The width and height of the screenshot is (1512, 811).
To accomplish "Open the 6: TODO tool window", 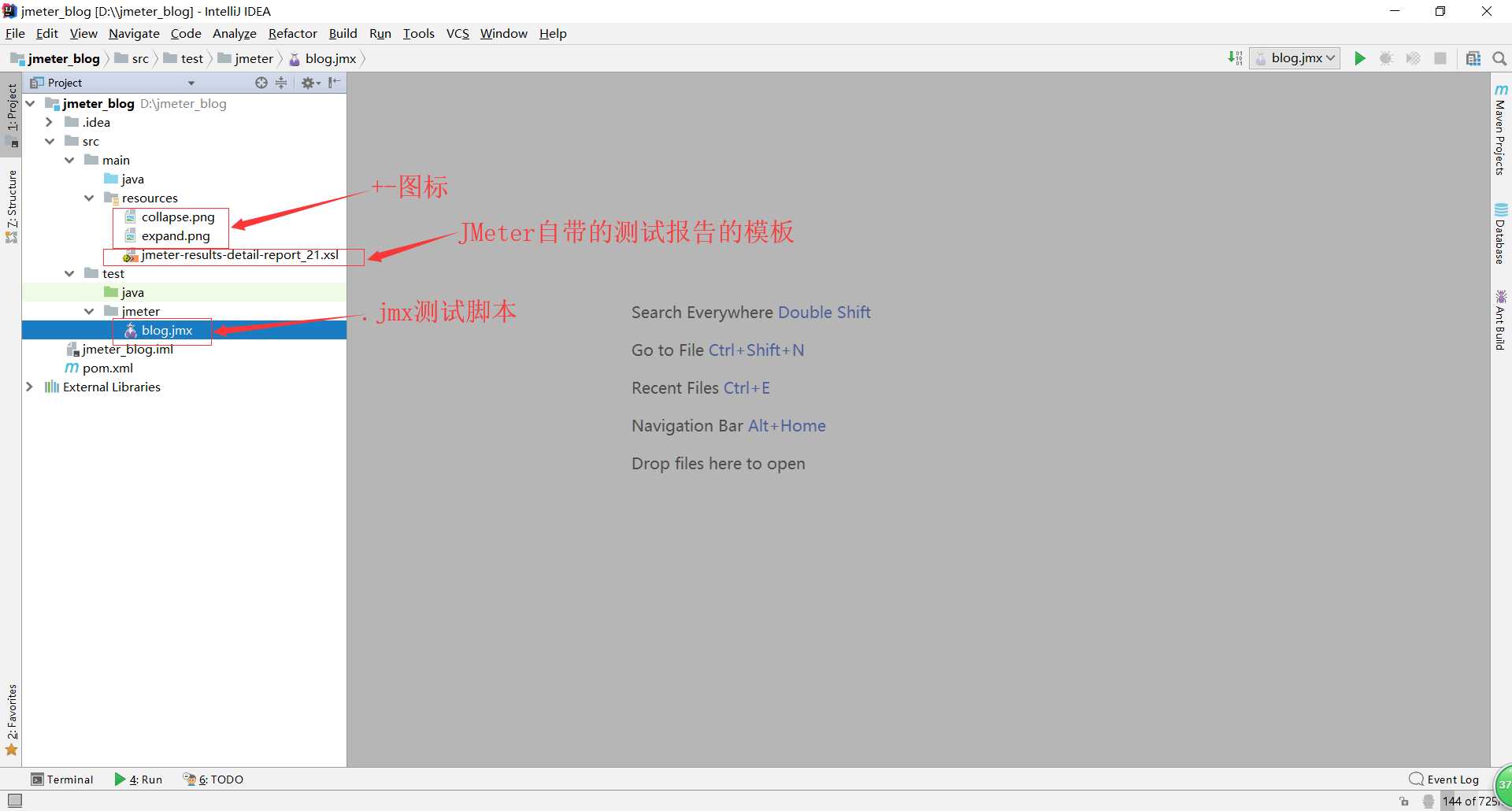I will coord(213,780).
